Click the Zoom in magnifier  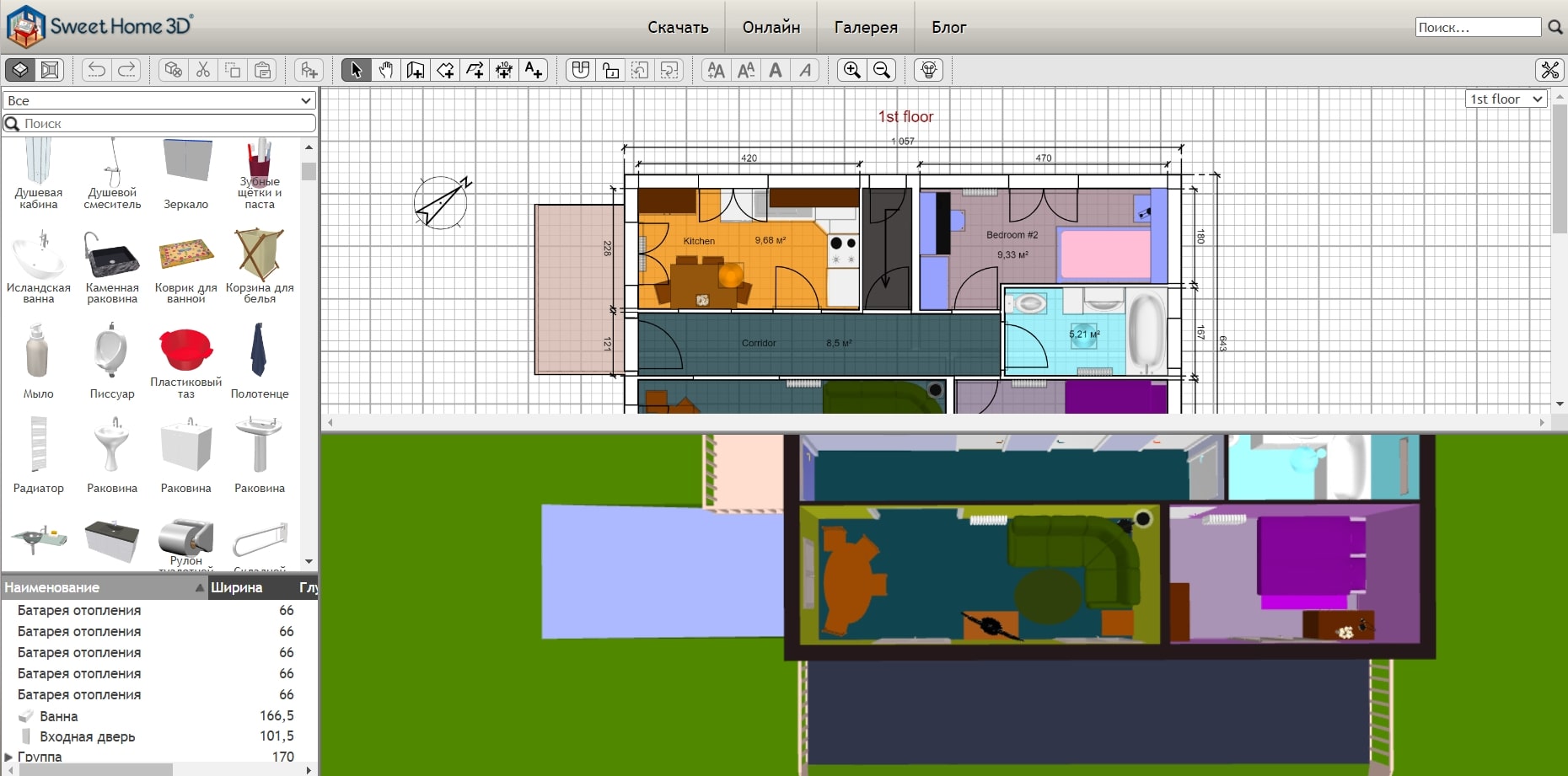point(852,70)
